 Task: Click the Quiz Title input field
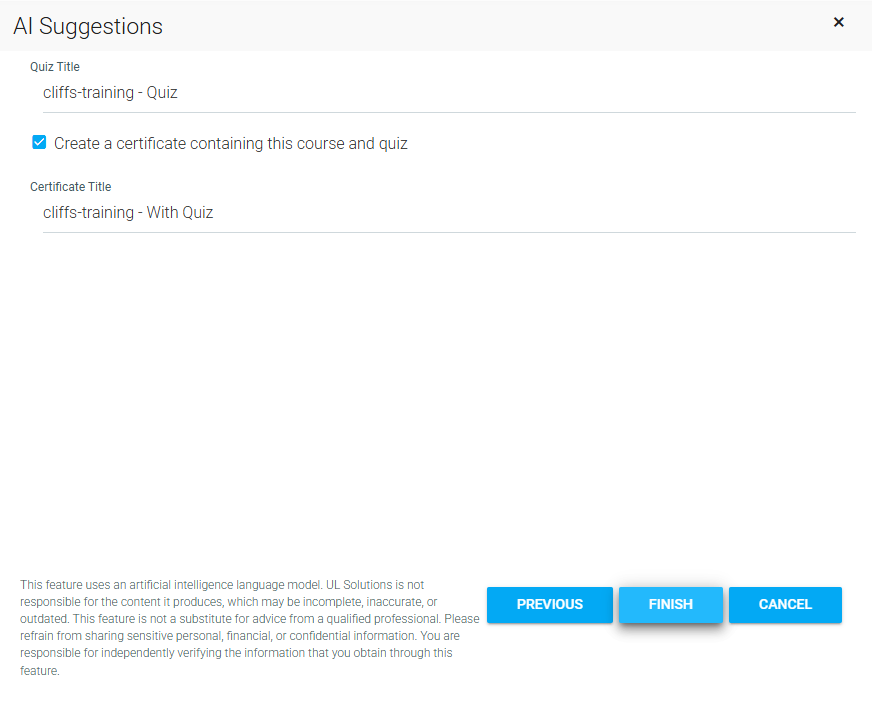pyautogui.click(x=450, y=93)
